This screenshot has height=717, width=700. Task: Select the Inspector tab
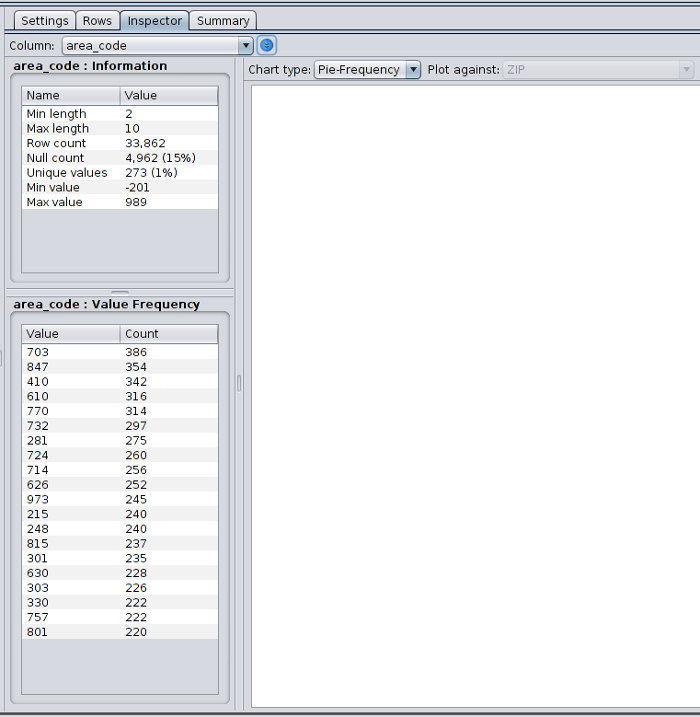point(155,20)
